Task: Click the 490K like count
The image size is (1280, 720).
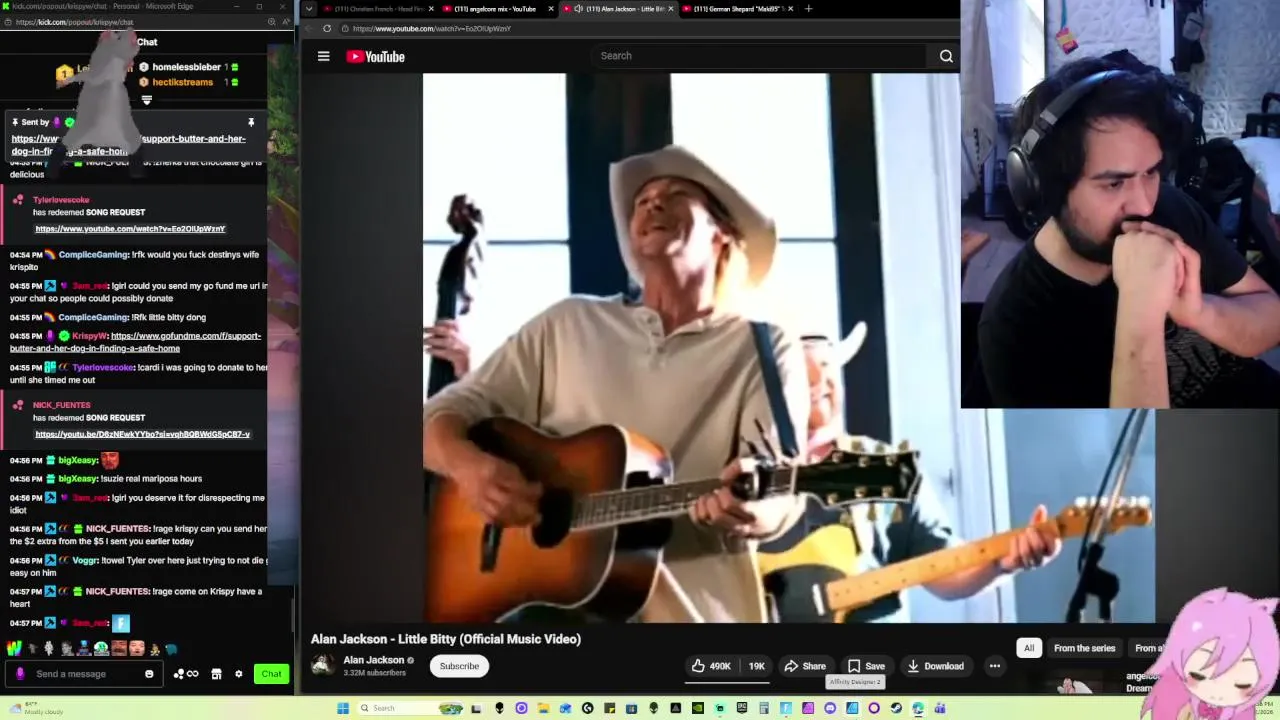Action: tap(720, 666)
